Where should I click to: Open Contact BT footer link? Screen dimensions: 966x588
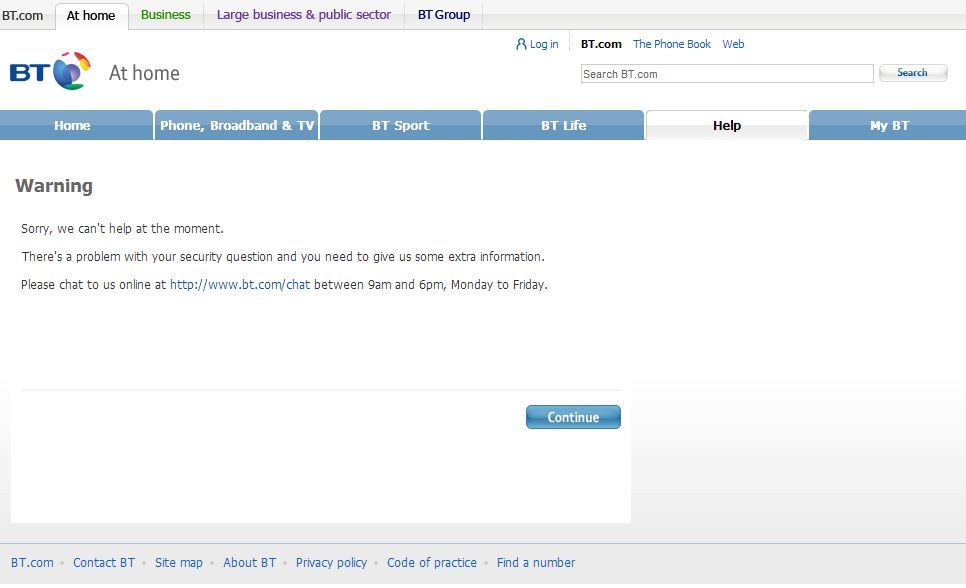click(104, 563)
